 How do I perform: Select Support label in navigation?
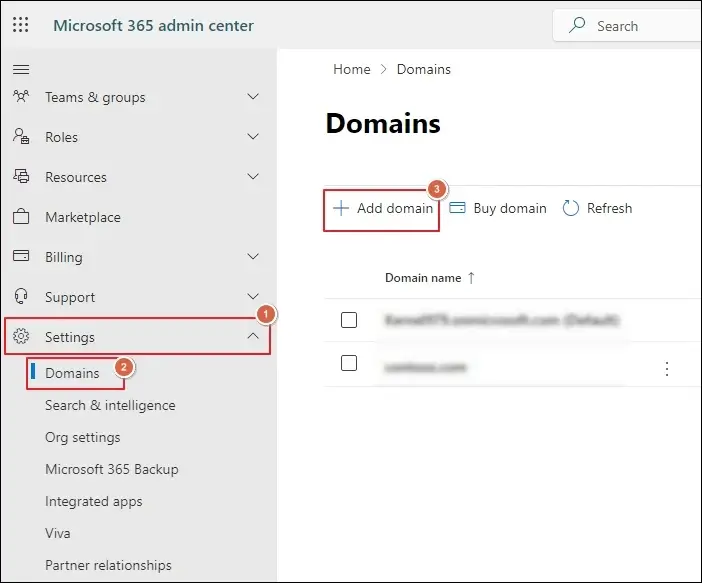pyautogui.click(x=70, y=297)
